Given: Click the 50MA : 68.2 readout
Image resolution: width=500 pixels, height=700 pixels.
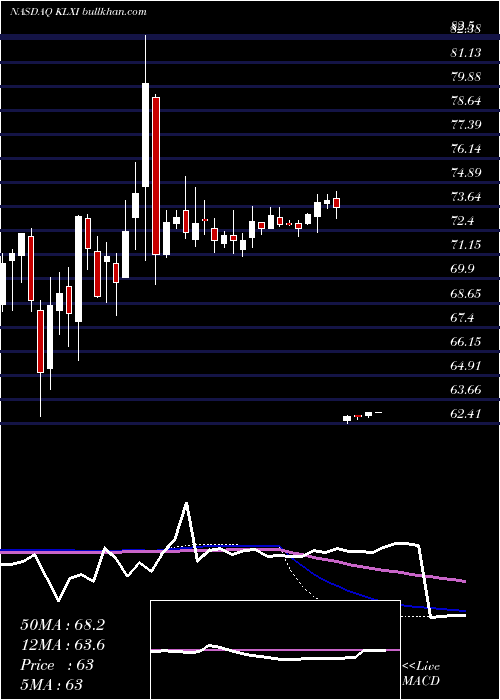Looking at the screenshot, I should (x=63, y=625).
